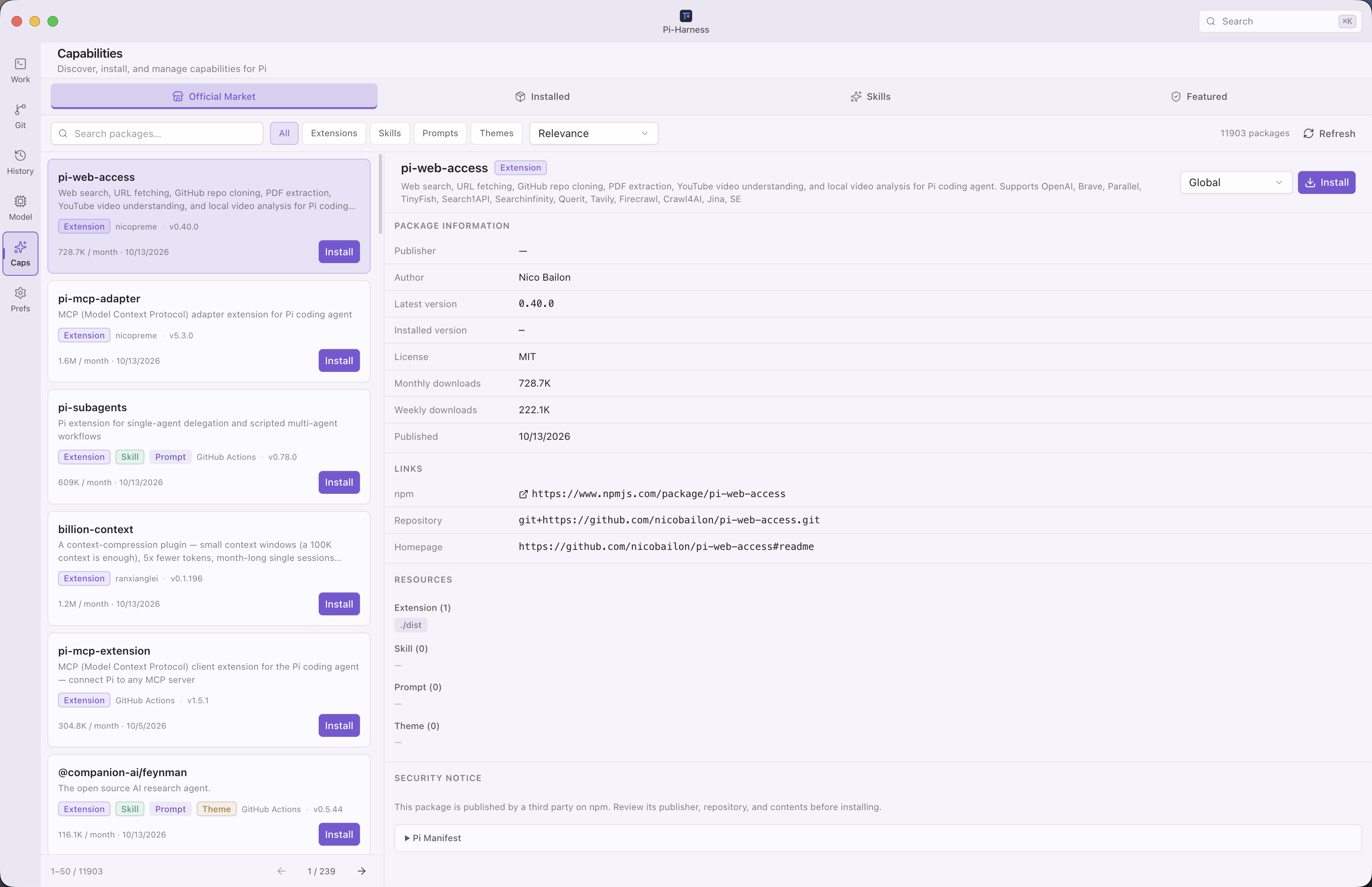Viewport: 1372px width, 887px height.
Task: Open the Relevance sort dropdown
Action: (x=594, y=133)
